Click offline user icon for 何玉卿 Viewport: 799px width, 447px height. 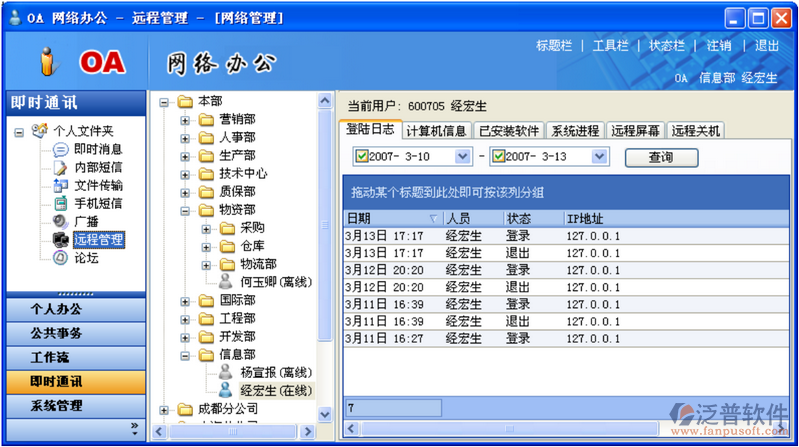tap(226, 281)
